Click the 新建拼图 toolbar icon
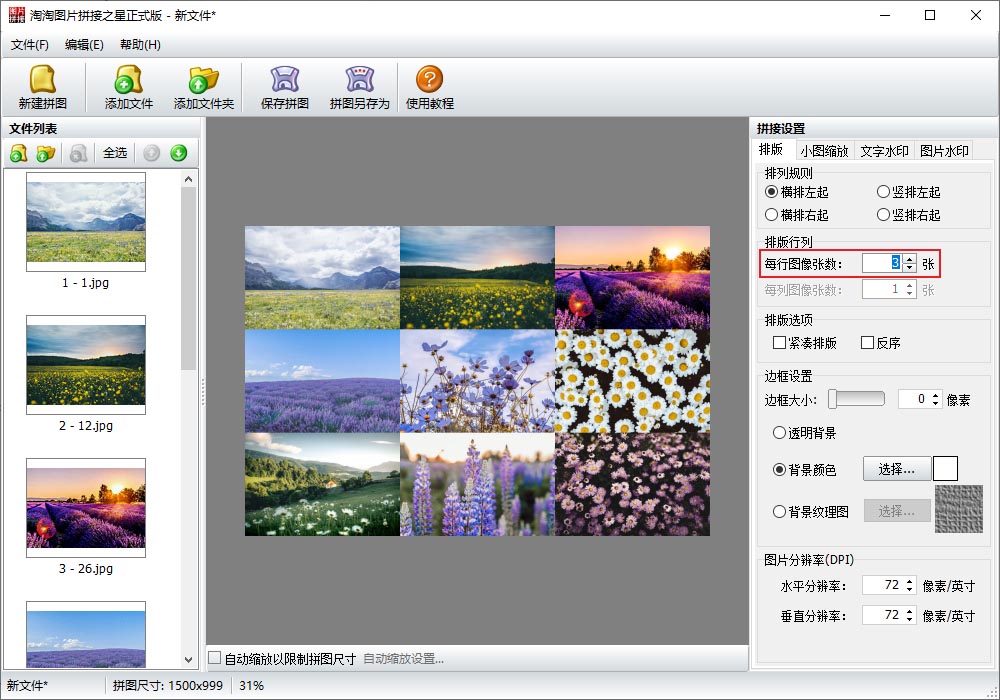The image size is (1000, 700). [x=43, y=80]
